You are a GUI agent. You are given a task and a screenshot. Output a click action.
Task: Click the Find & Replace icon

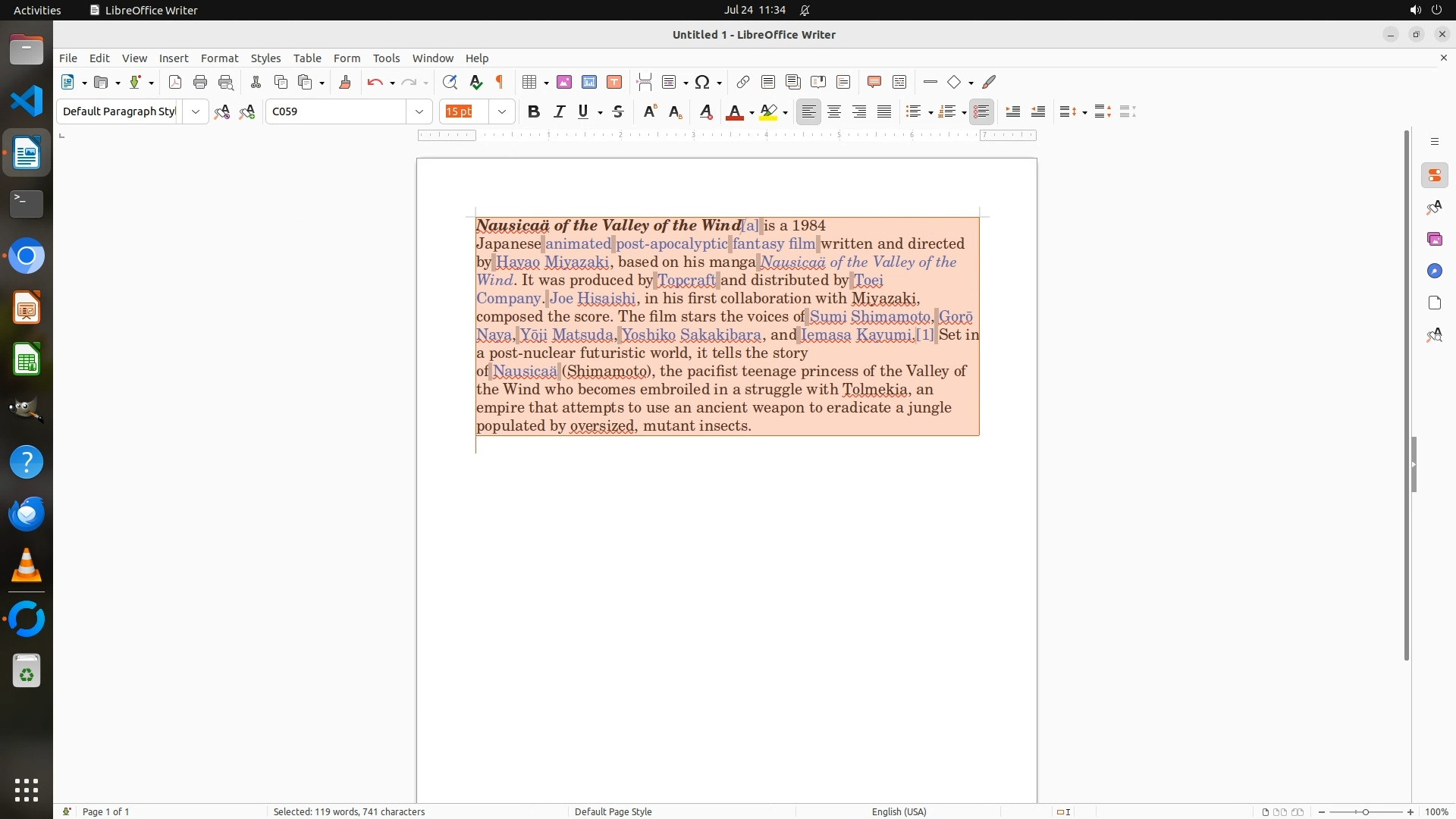click(450, 83)
